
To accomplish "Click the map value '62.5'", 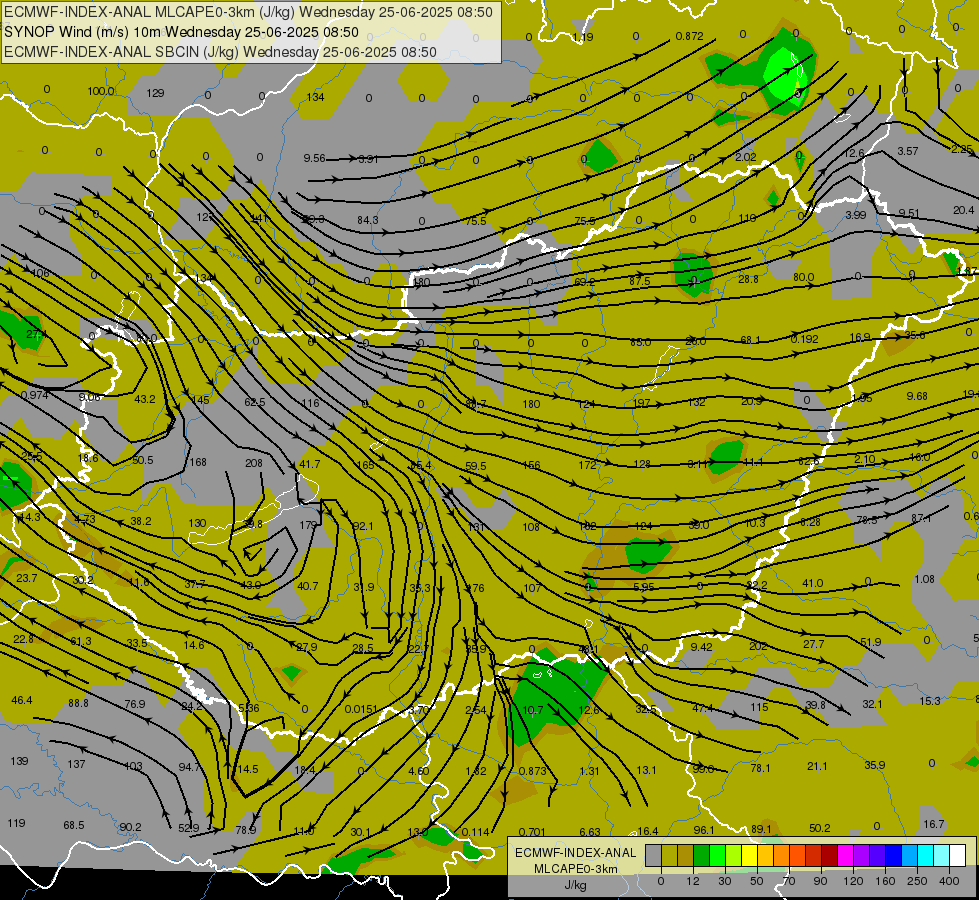I will point(254,402).
